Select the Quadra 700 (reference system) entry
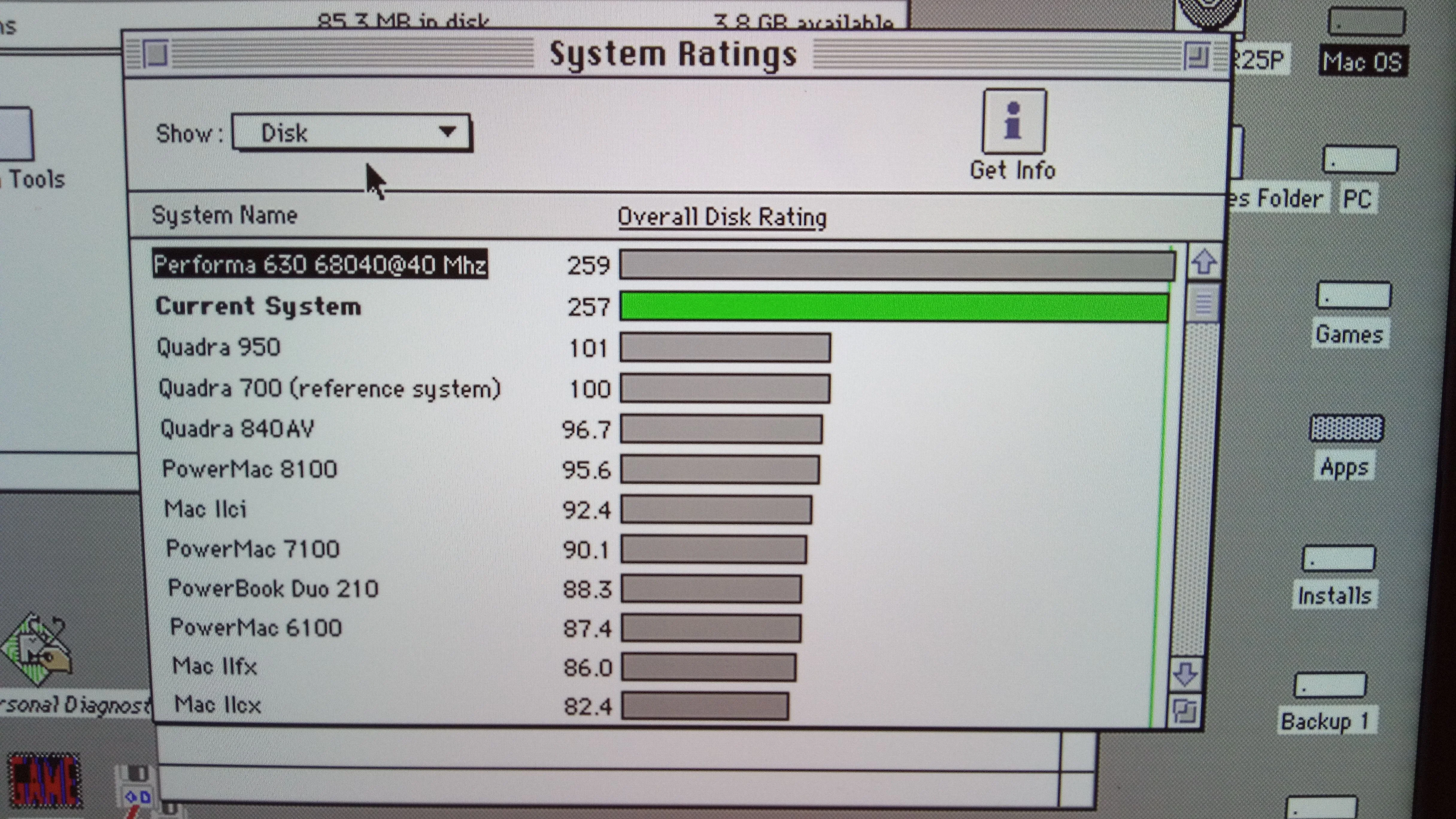The height and width of the screenshot is (819, 1456). pos(330,389)
